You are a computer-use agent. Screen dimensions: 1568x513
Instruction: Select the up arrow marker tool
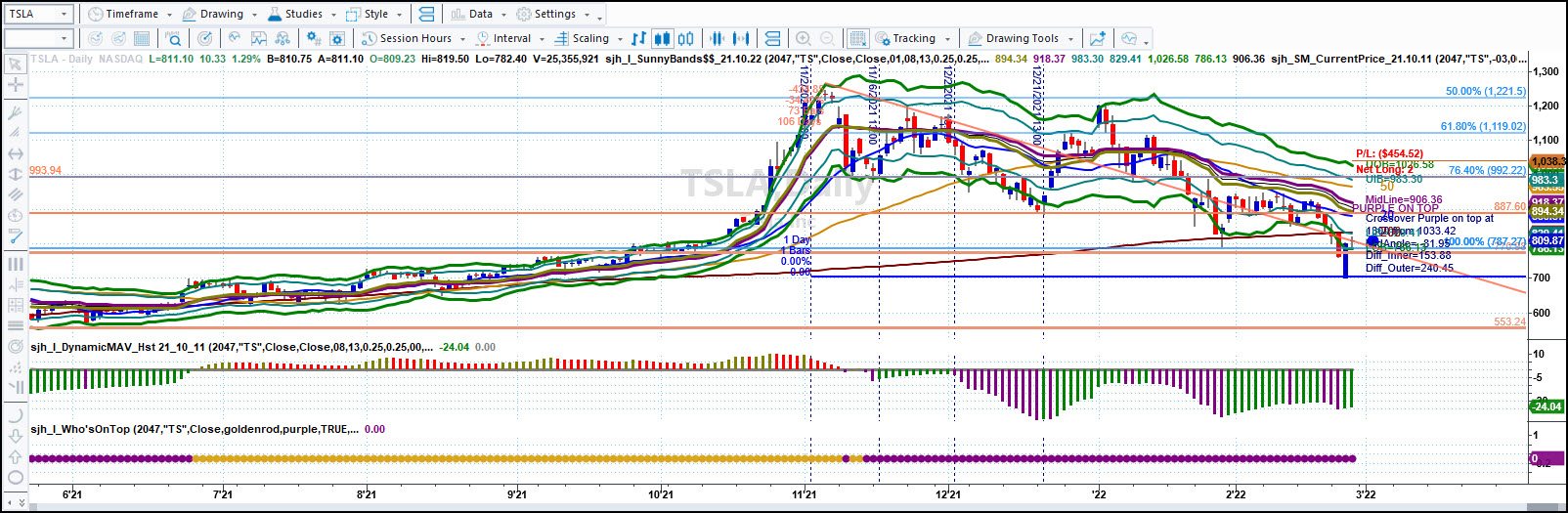coord(15,456)
